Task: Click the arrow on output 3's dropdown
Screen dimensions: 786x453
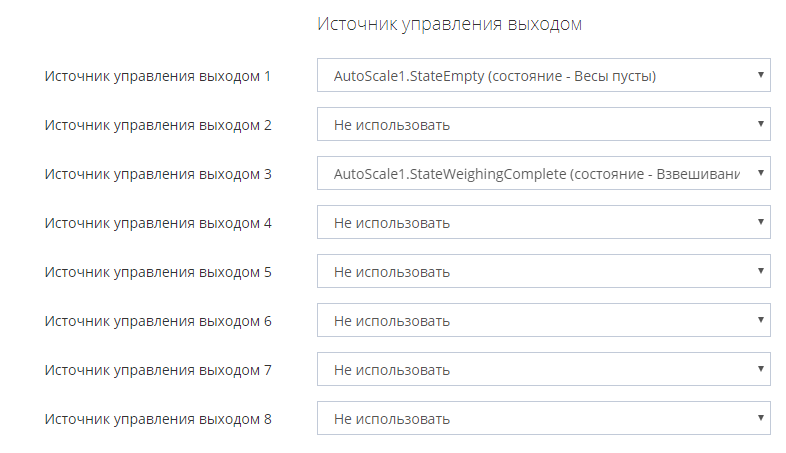Action: 760,174
